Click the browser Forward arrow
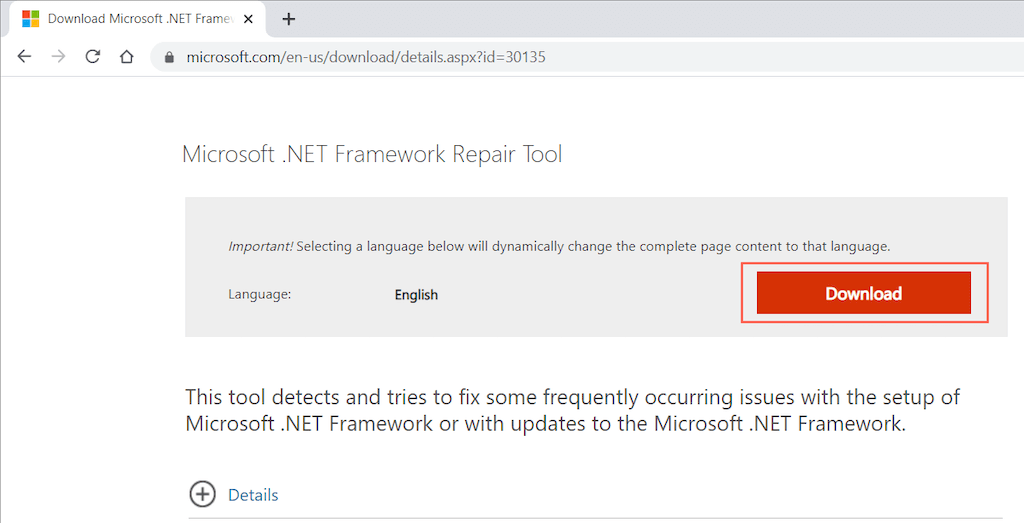Viewport: 1024px width, 523px height. point(58,57)
